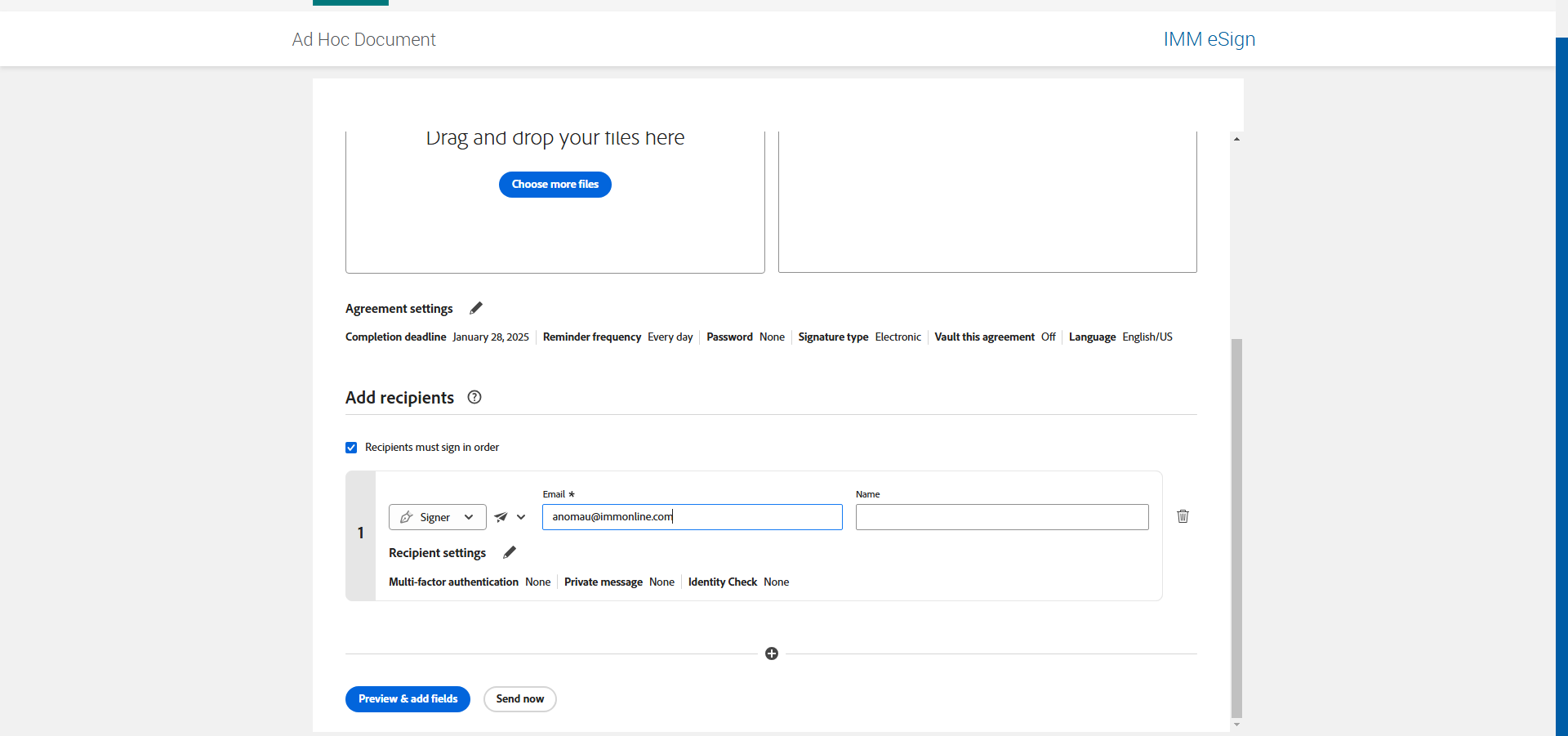Add another recipient with plus icon
This screenshot has height=736, width=1568.
(x=772, y=653)
